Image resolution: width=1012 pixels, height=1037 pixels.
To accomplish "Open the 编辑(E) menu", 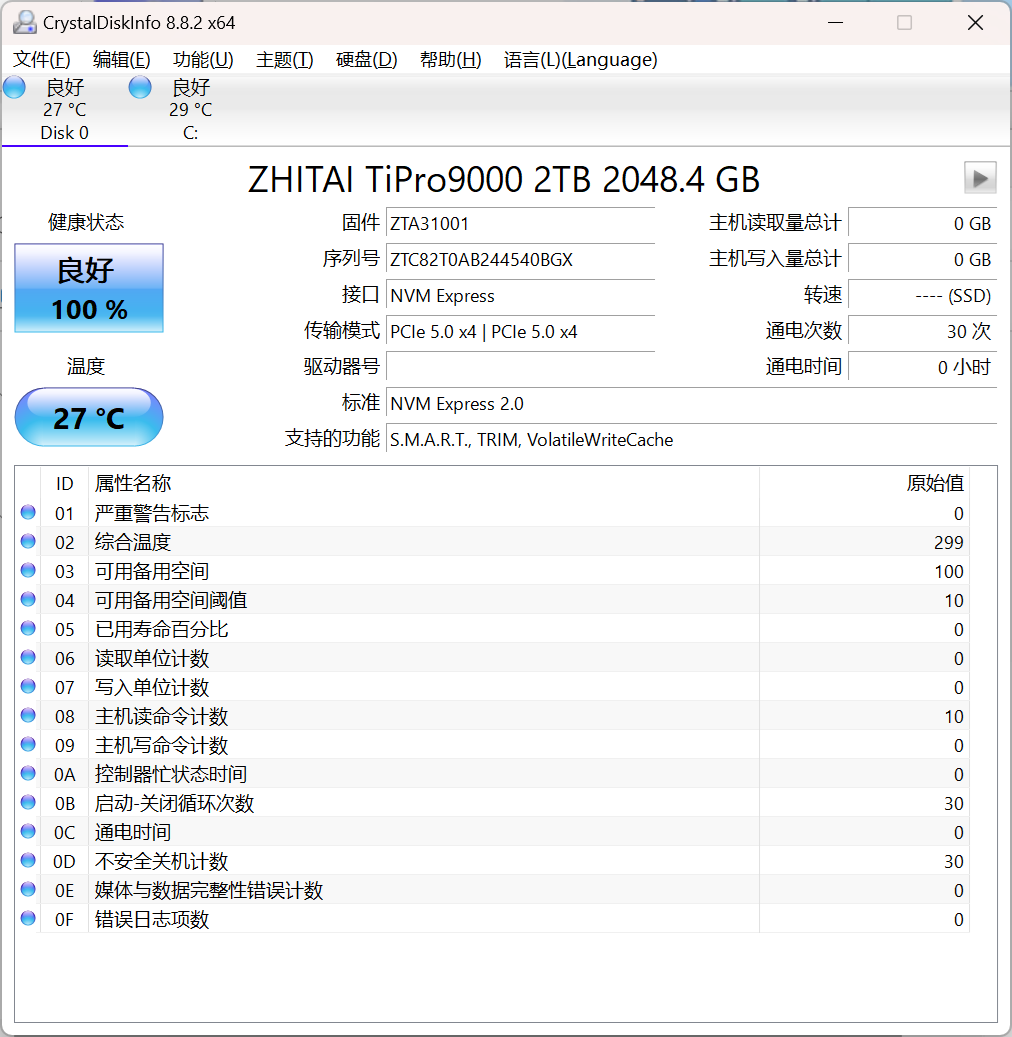I will pos(122,60).
